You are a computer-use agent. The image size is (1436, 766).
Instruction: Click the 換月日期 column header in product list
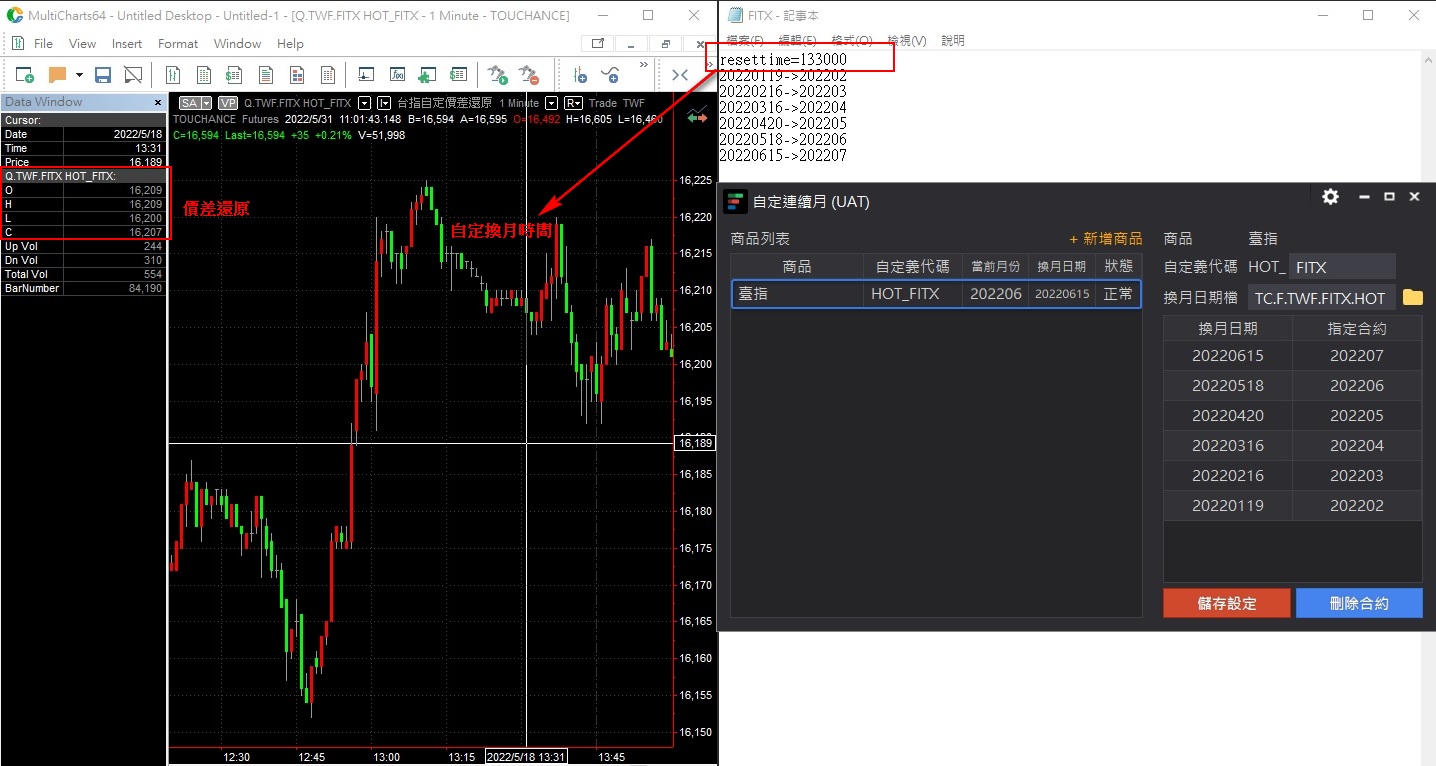[x=1061, y=266]
